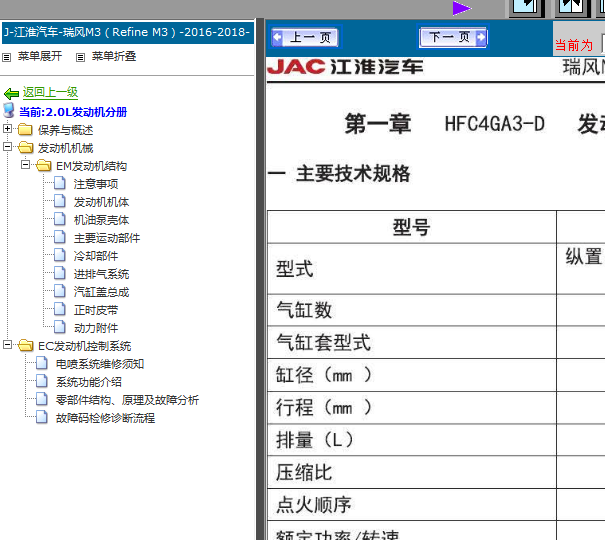Select the 发动机机械 open folder icon
Viewport: 605px width, 540px height.
coord(25,147)
